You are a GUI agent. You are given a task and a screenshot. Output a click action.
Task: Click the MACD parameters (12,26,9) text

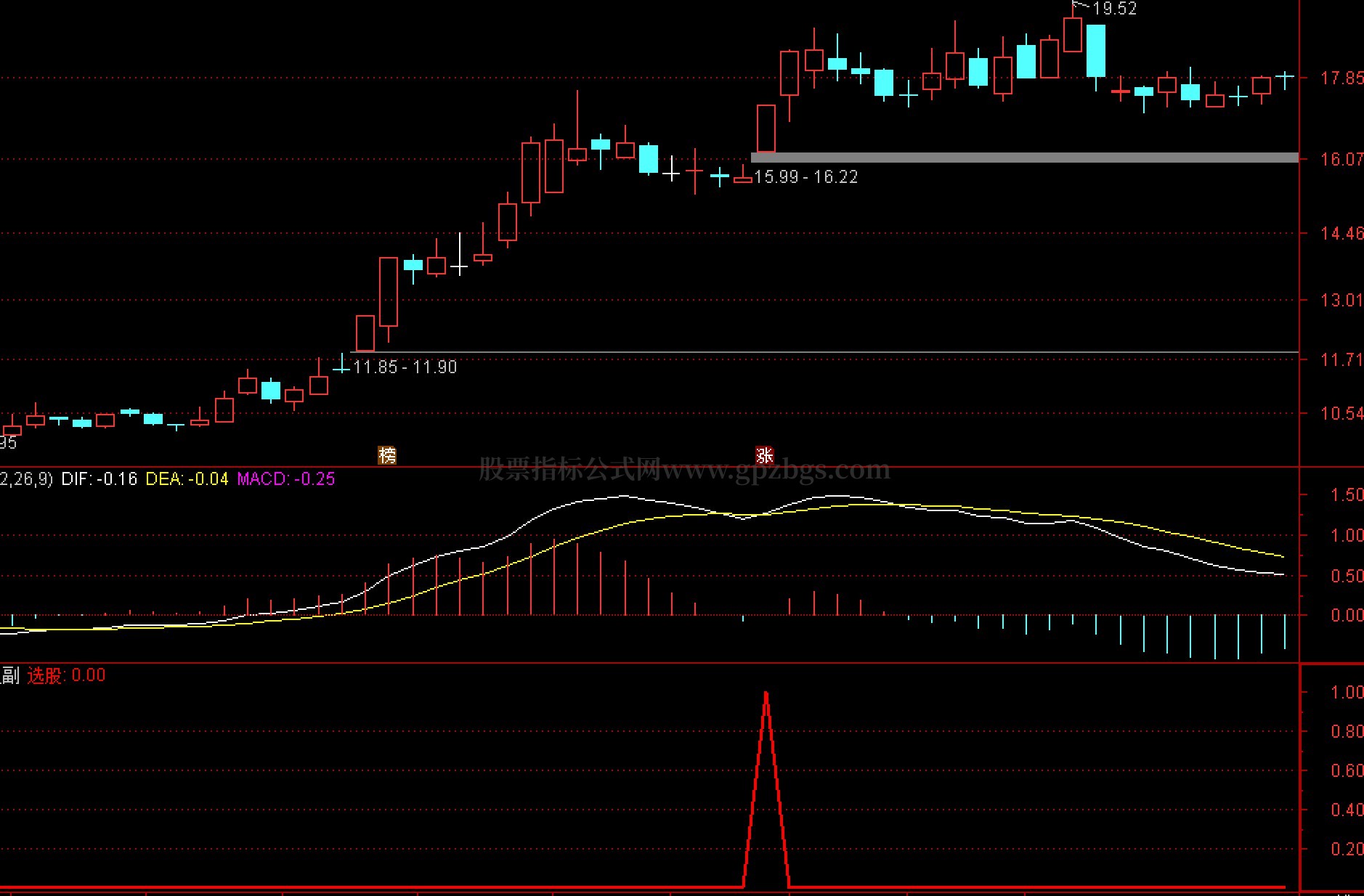[26, 479]
